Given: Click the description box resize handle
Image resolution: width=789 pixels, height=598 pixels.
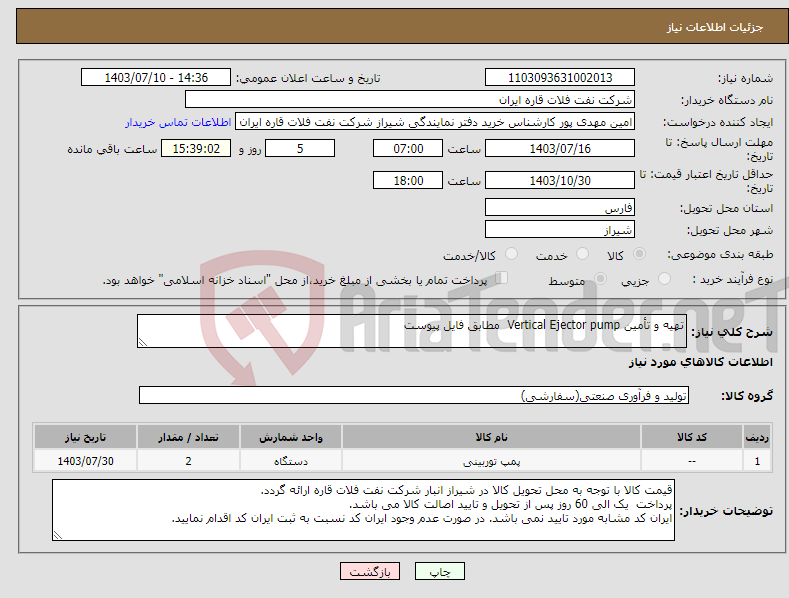Looking at the screenshot, I should [143, 342].
